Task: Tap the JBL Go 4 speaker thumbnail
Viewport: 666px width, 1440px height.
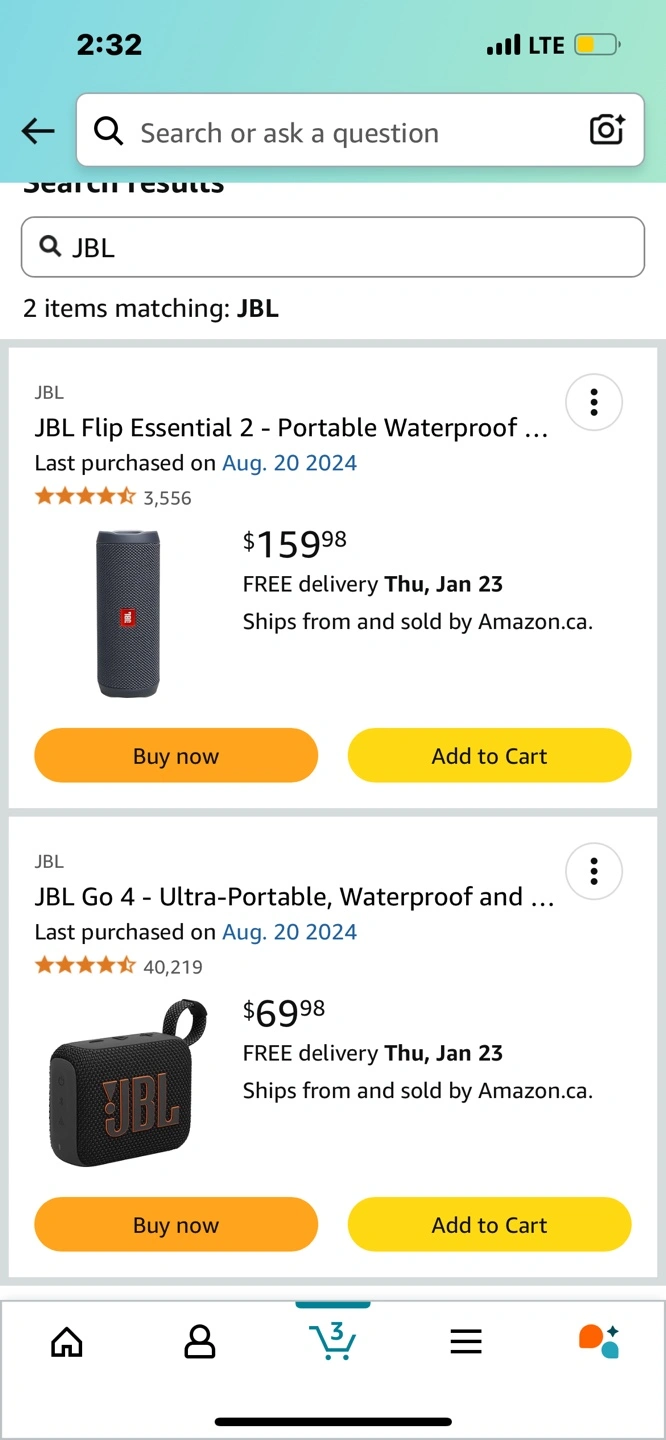Action: (x=129, y=1083)
